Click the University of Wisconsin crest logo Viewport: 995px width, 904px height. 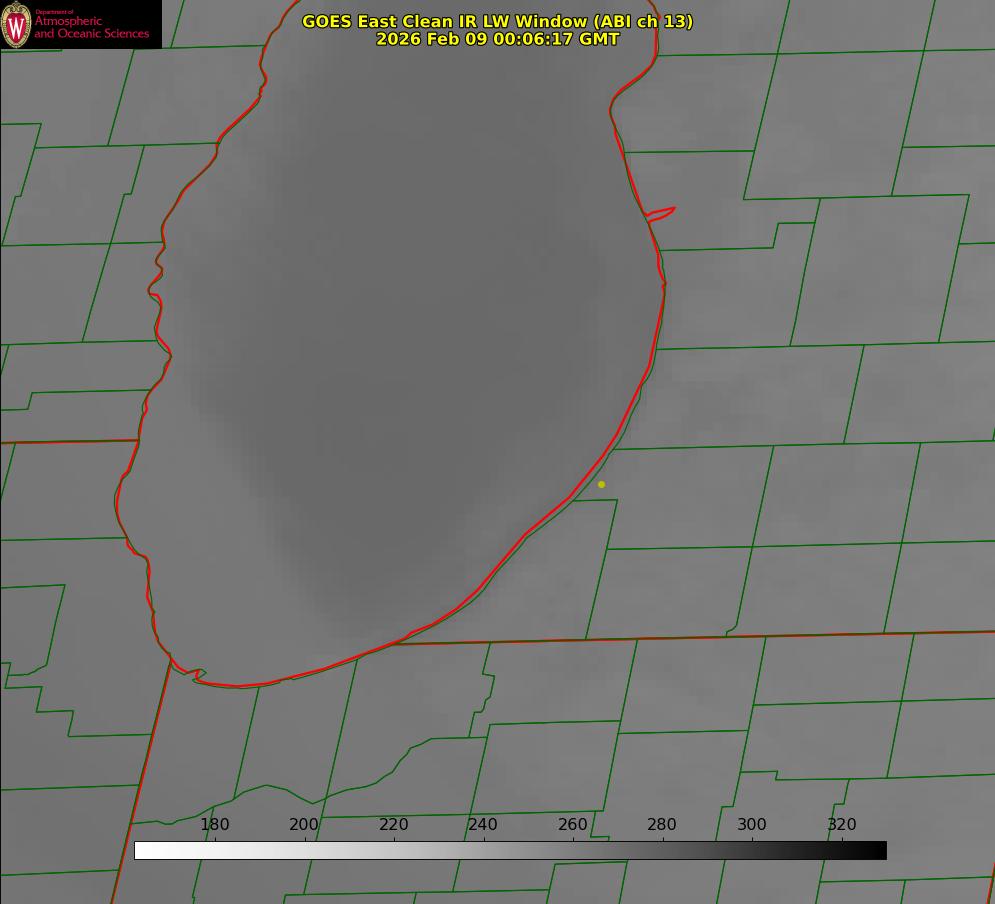(x=16, y=24)
